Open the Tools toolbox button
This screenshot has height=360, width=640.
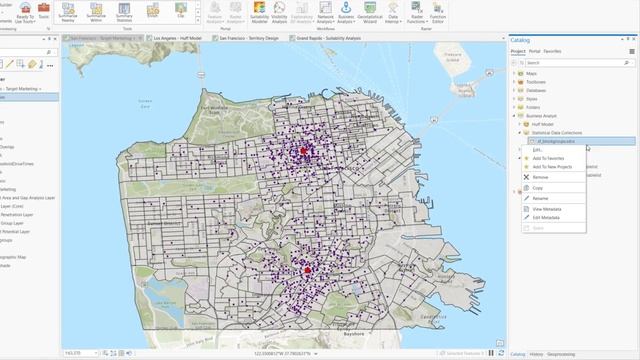pos(44,11)
